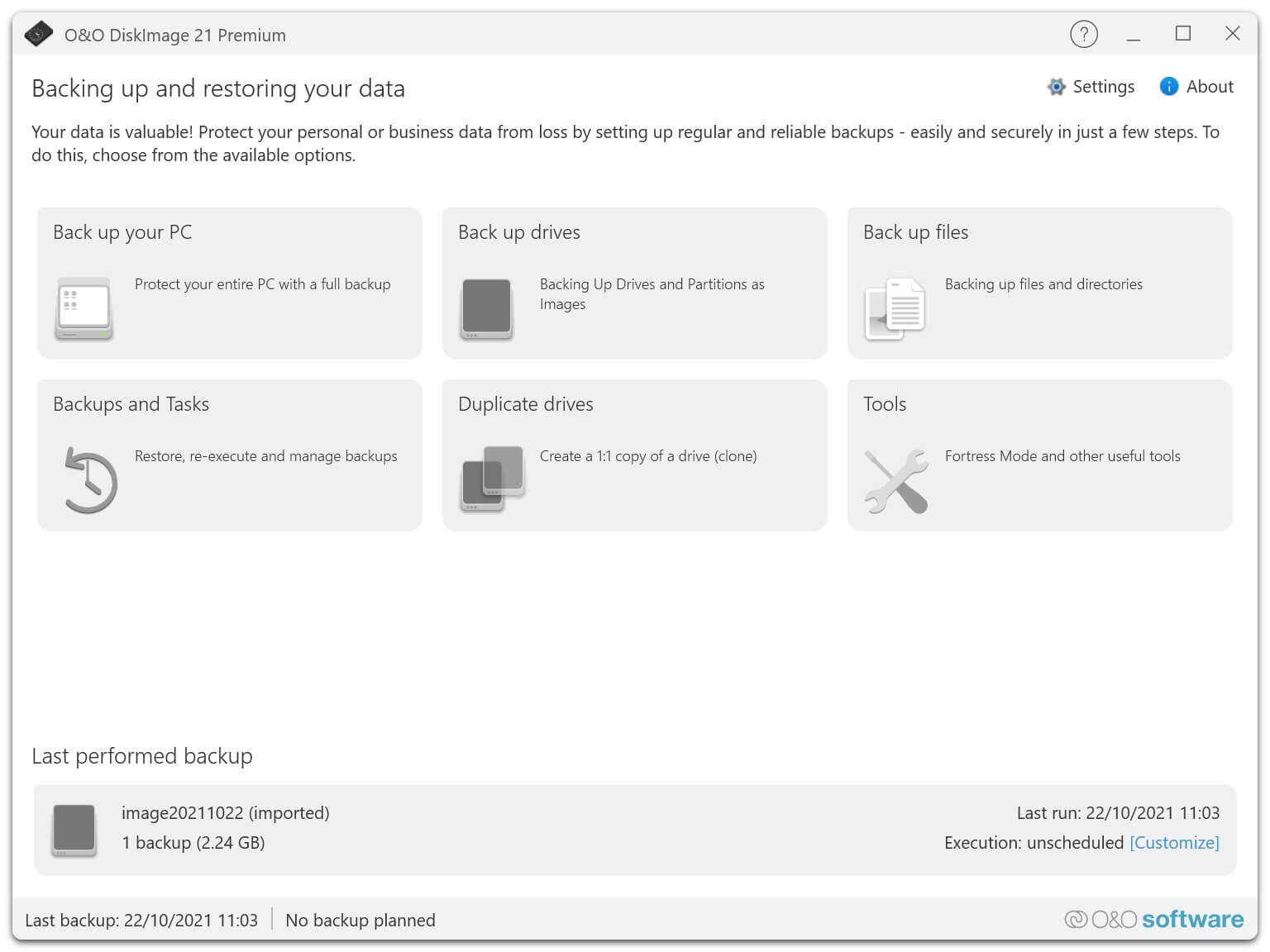Click the Back up files document icon
The width and height of the screenshot is (1270, 952).
[x=895, y=309]
